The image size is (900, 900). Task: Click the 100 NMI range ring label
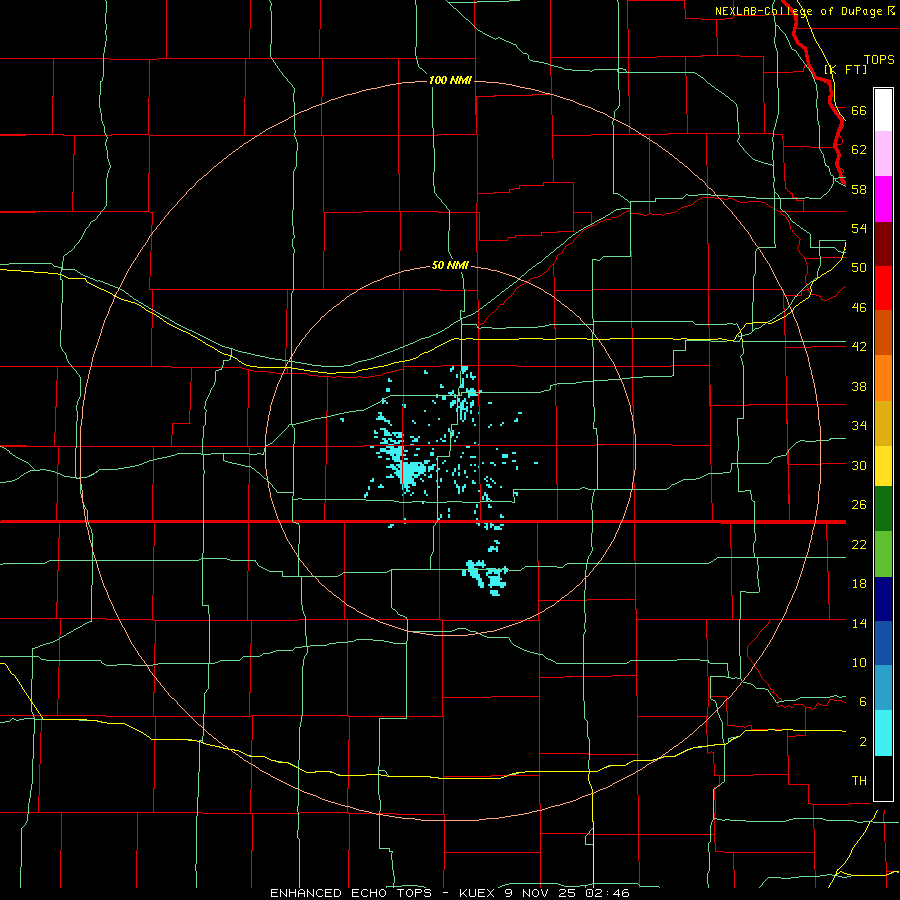(450, 80)
